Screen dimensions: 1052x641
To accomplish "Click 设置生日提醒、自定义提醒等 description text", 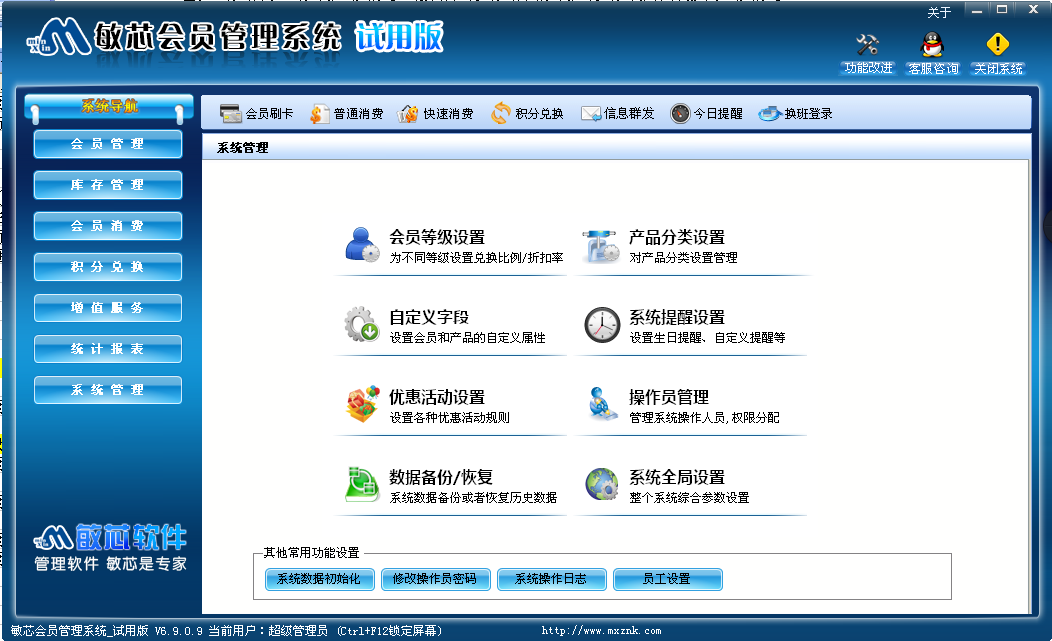I will pos(707,338).
